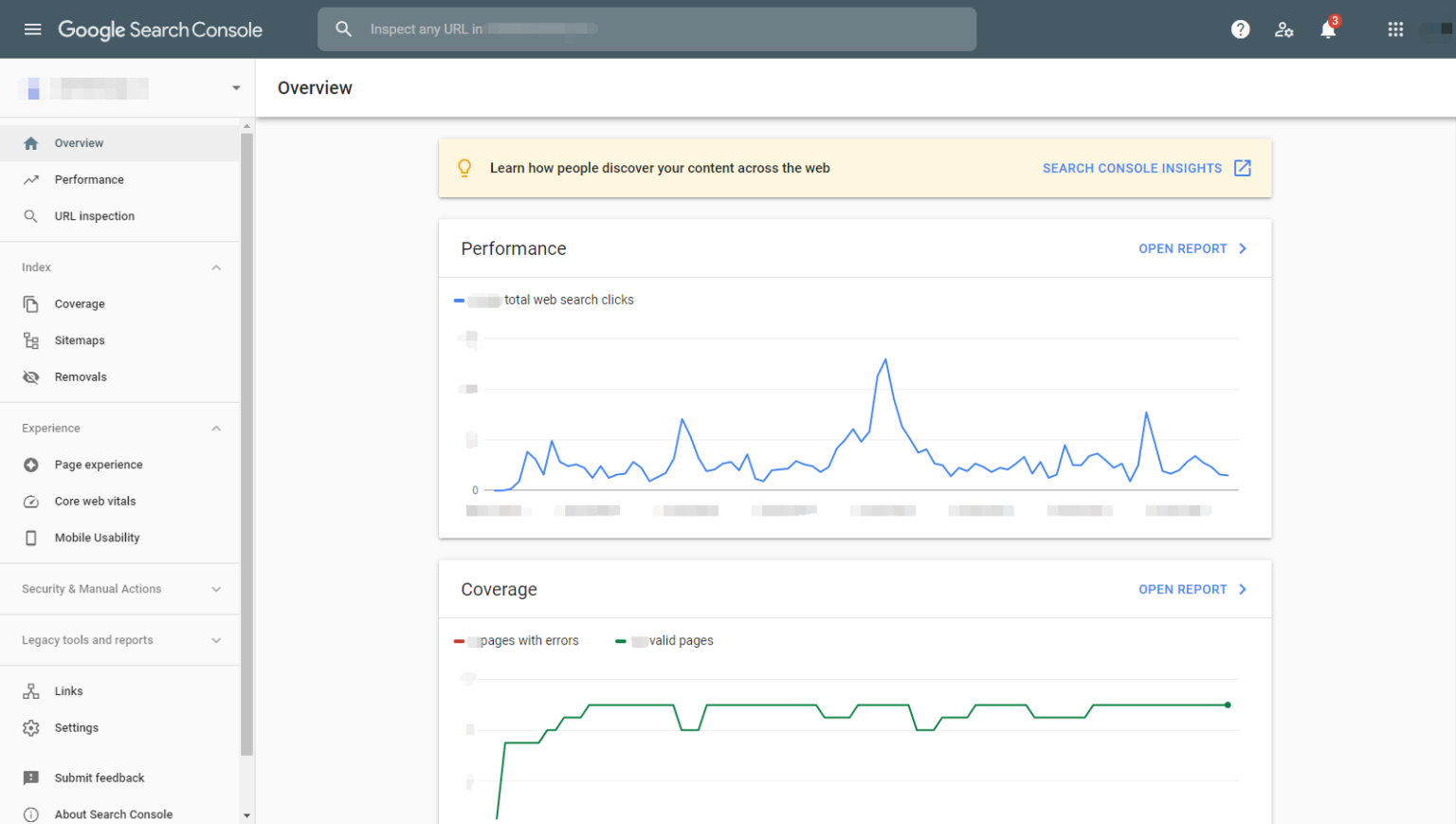Click the Help question mark icon

[x=1240, y=29]
